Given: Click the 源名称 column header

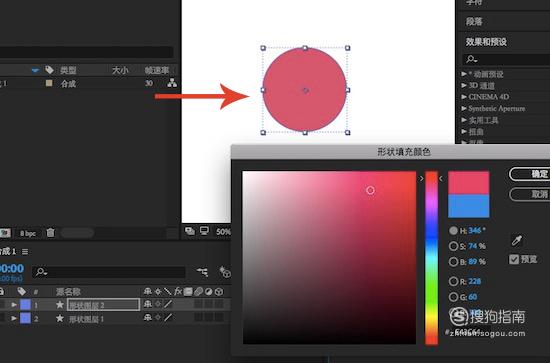Looking at the screenshot, I should coord(68,291).
